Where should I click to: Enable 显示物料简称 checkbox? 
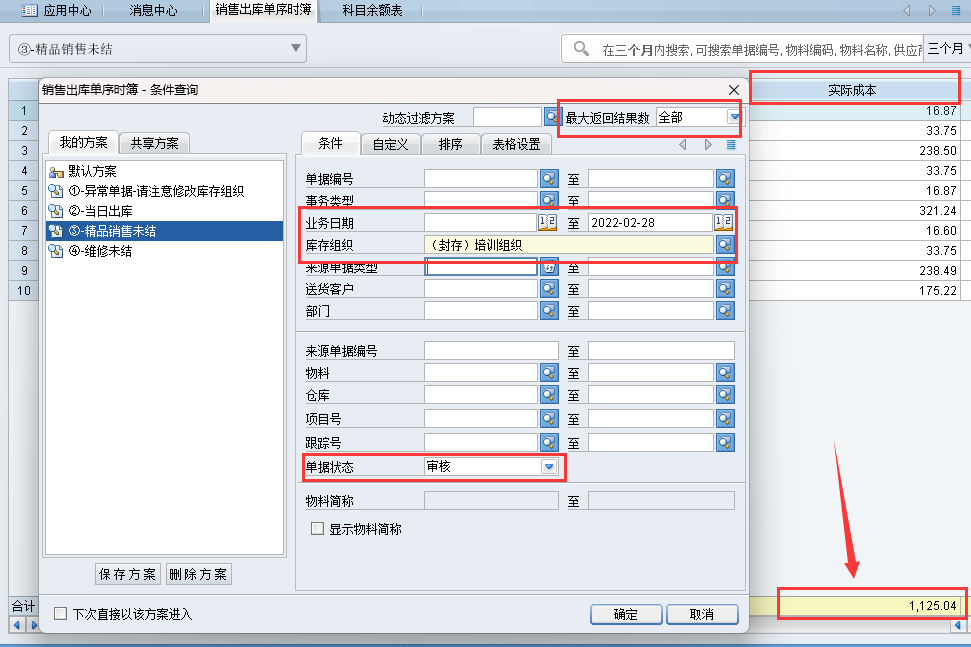pos(318,529)
